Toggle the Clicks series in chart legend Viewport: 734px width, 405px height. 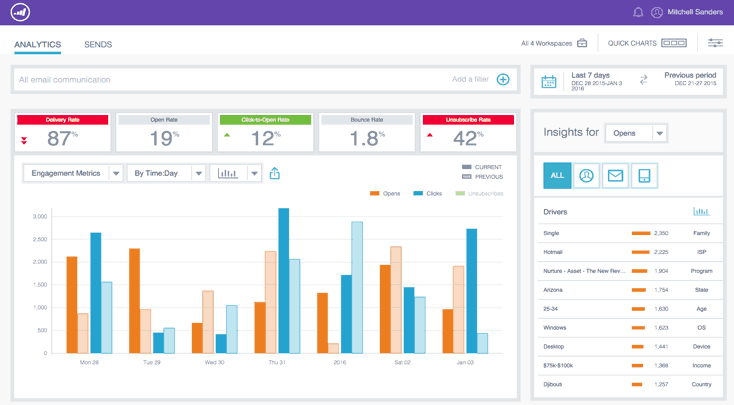coord(428,194)
